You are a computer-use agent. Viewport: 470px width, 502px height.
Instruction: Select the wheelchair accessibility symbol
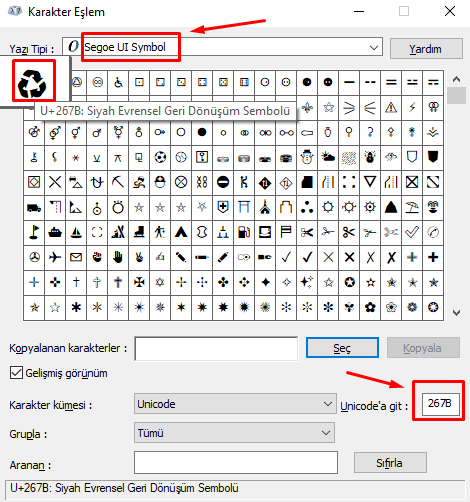coord(118,82)
